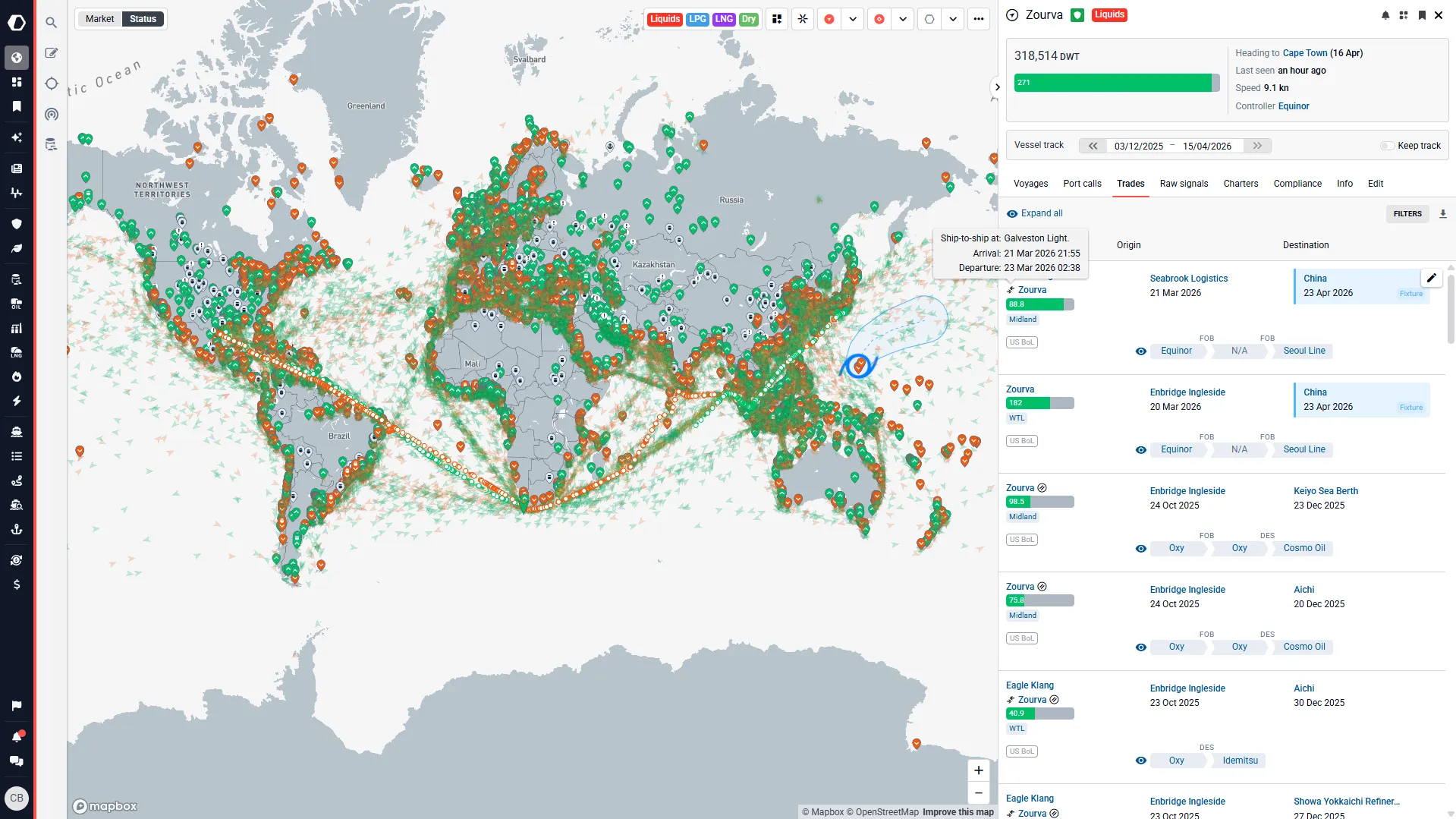This screenshot has width=1456, height=819.
Task: Click the asterisk cluster map toolbar icon
Action: pyautogui.click(x=803, y=19)
